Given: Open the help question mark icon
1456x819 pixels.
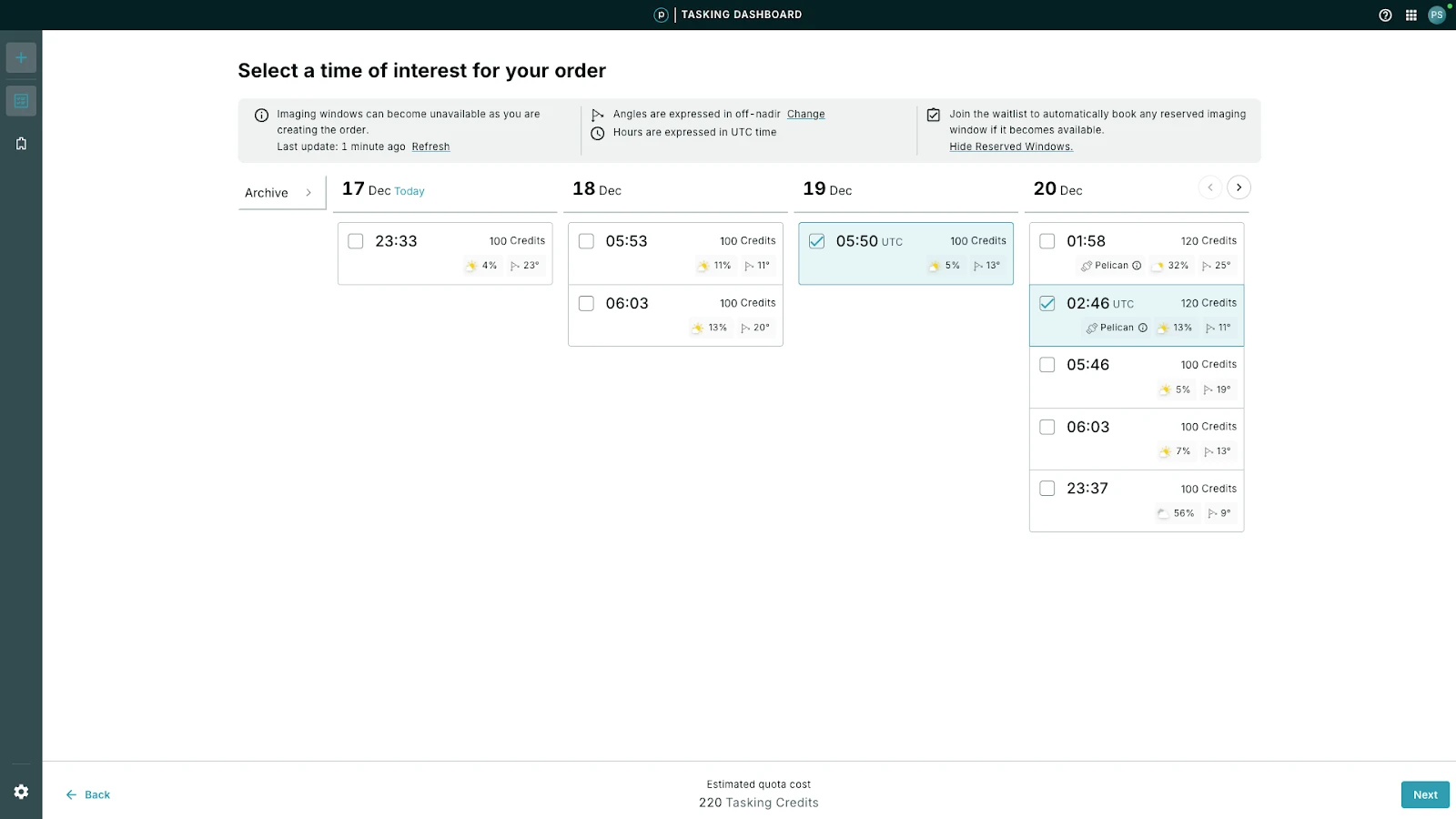Looking at the screenshot, I should tap(1385, 15).
